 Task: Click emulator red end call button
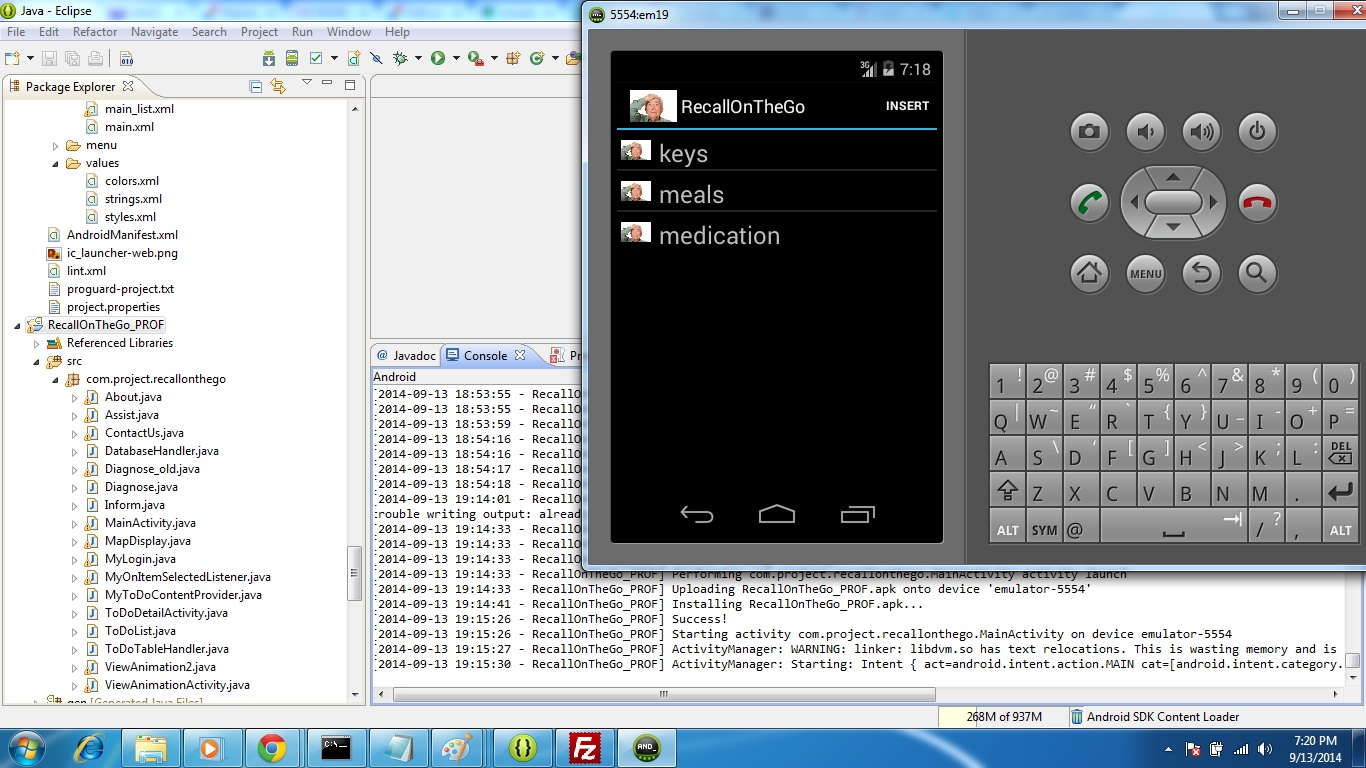[1257, 202]
